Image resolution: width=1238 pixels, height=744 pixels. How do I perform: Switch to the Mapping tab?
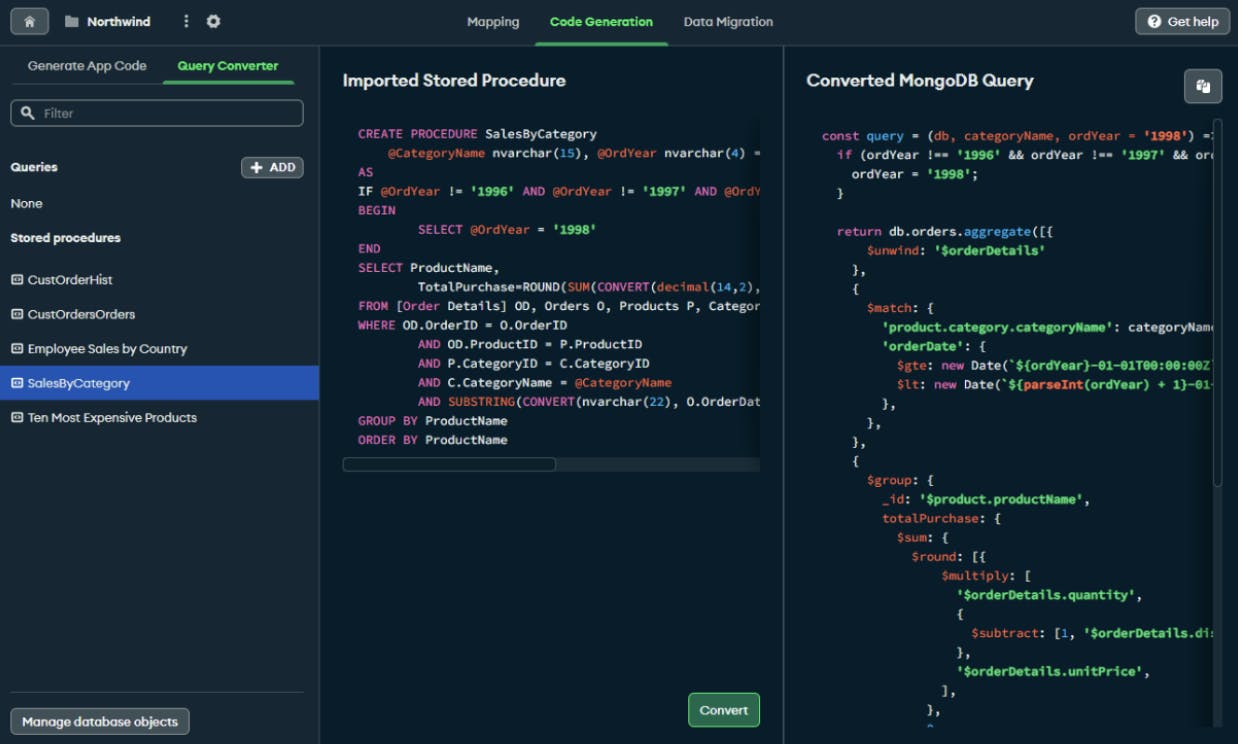click(x=493, y=21)
